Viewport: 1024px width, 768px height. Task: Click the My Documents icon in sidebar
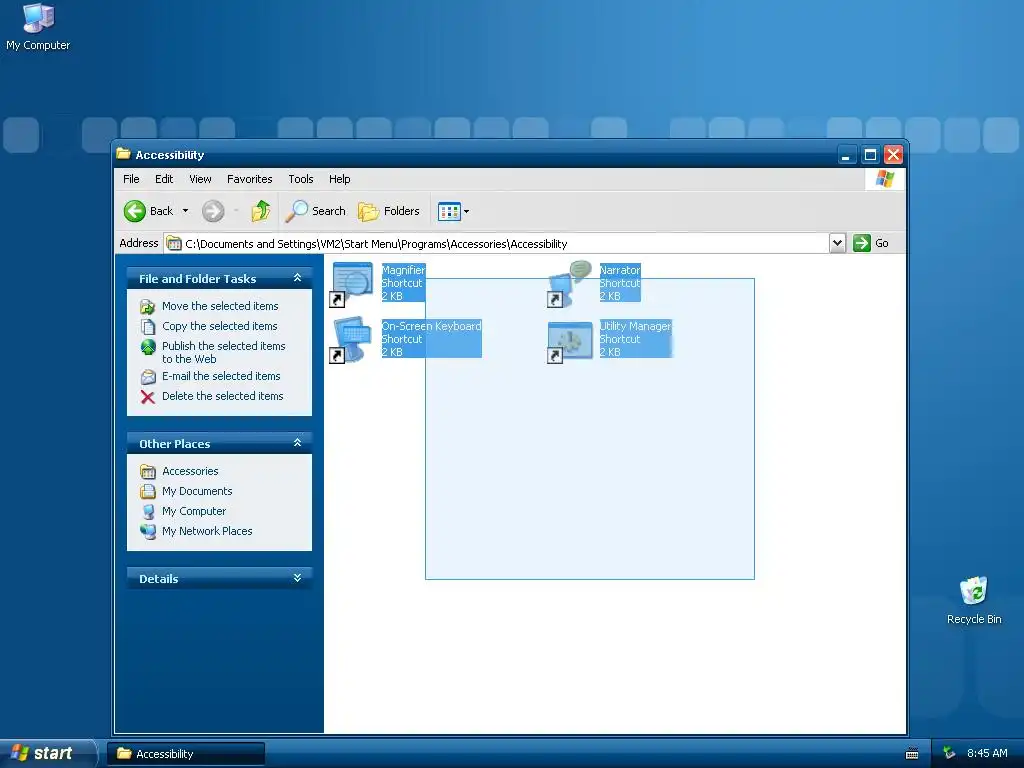(148, 491)
